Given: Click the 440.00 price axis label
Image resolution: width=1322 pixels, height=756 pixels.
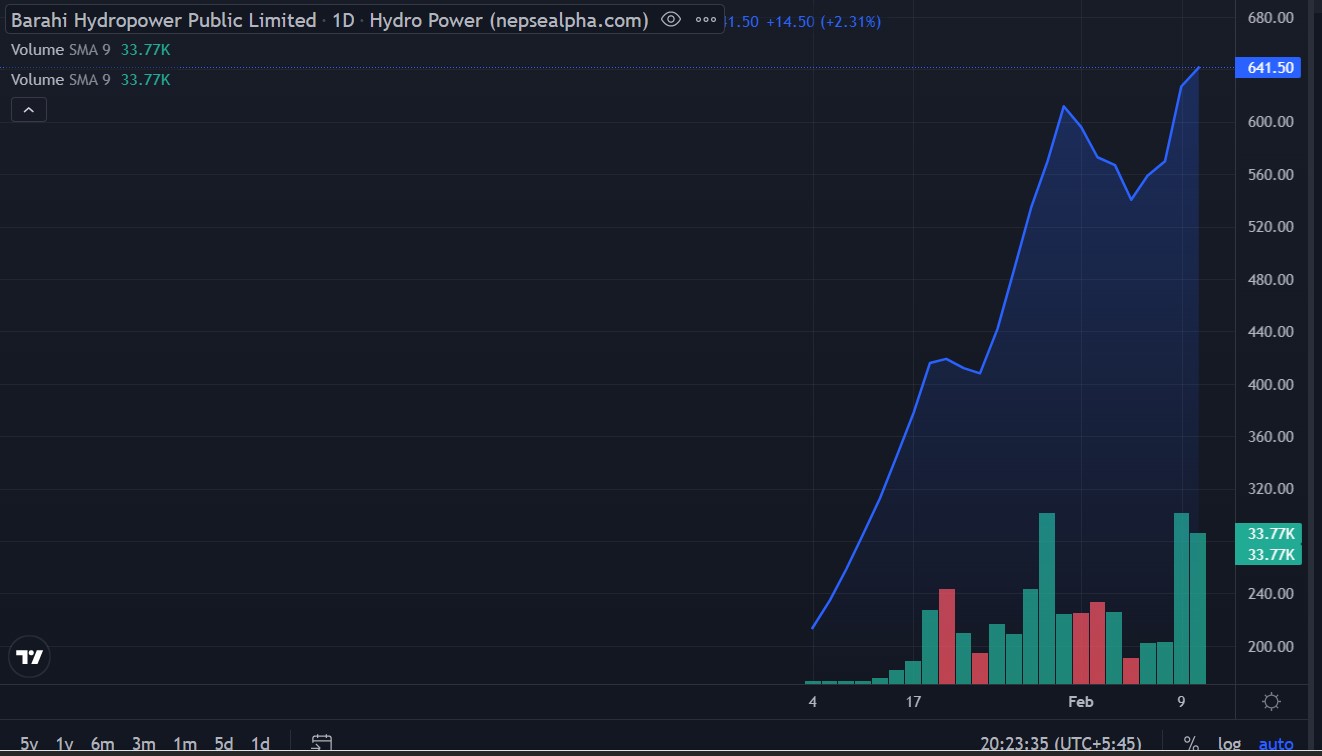Looking at the screenshot, I should pyautogui.click(x=1271, y=332).
